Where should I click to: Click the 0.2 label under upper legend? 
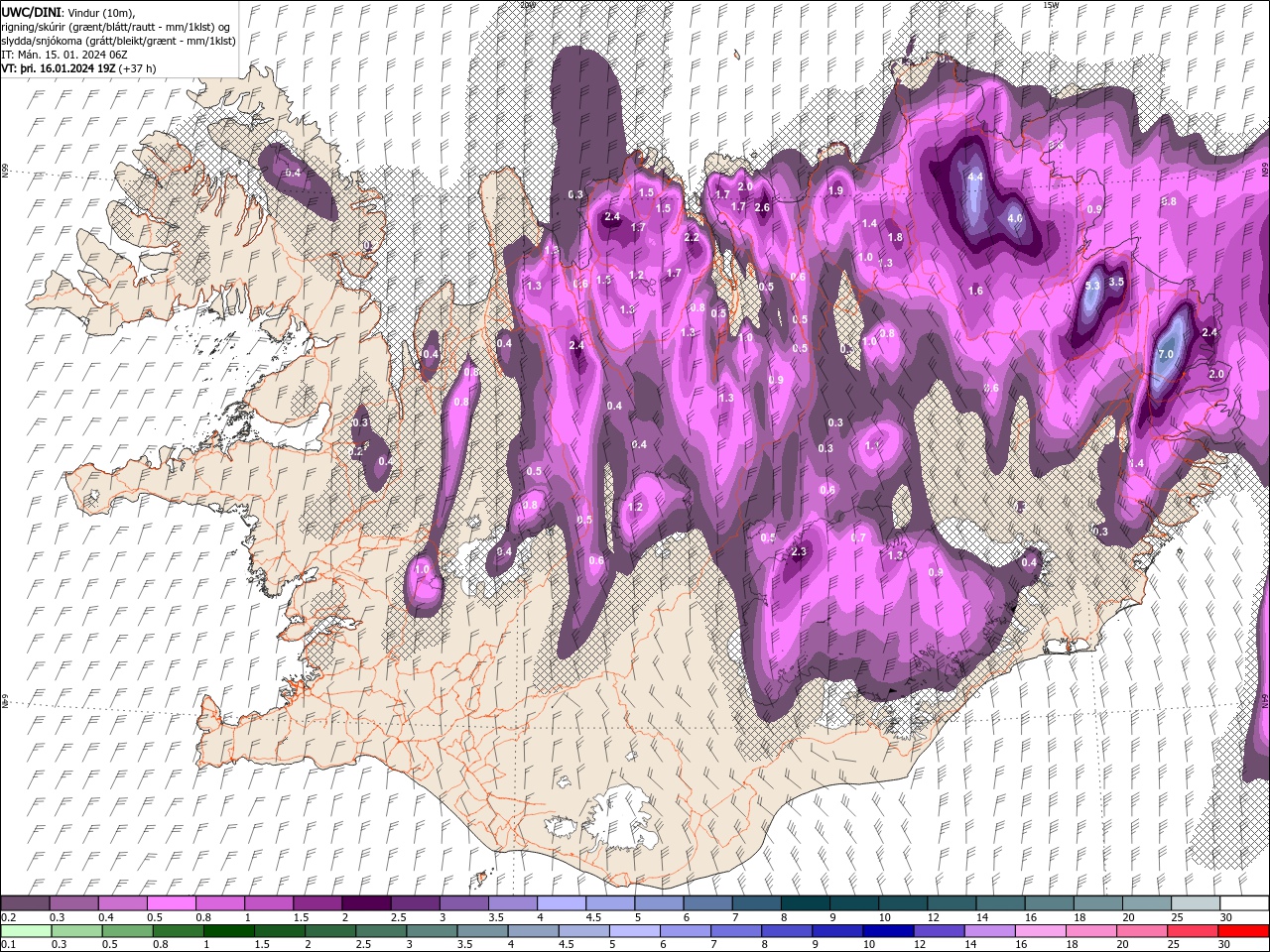(8, 917)
